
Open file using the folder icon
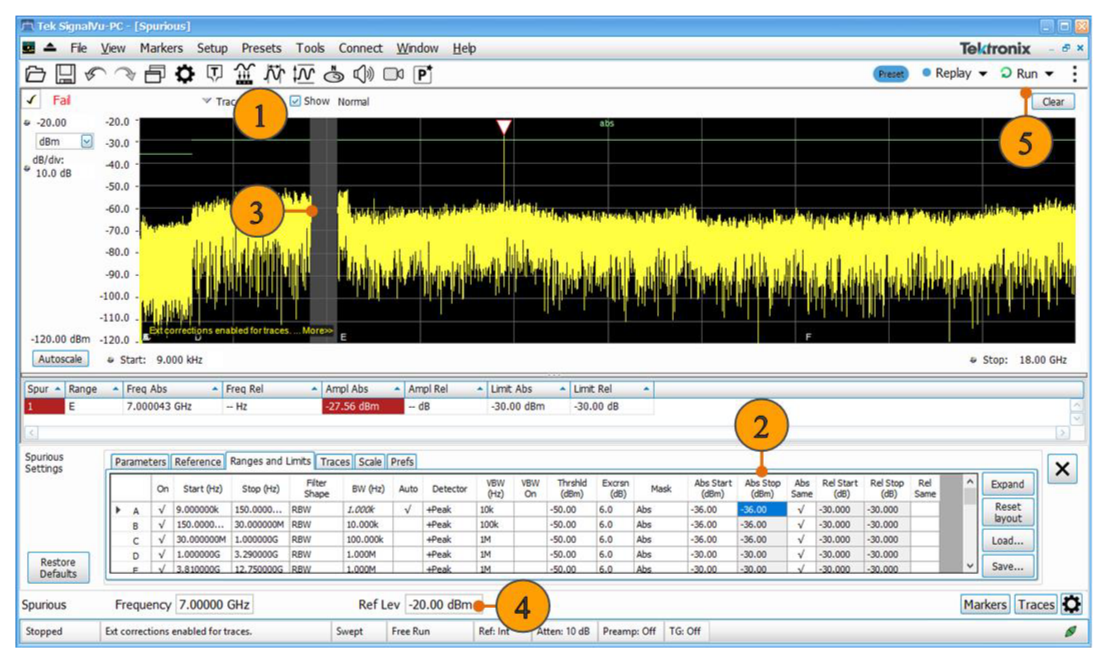[36, 74]
